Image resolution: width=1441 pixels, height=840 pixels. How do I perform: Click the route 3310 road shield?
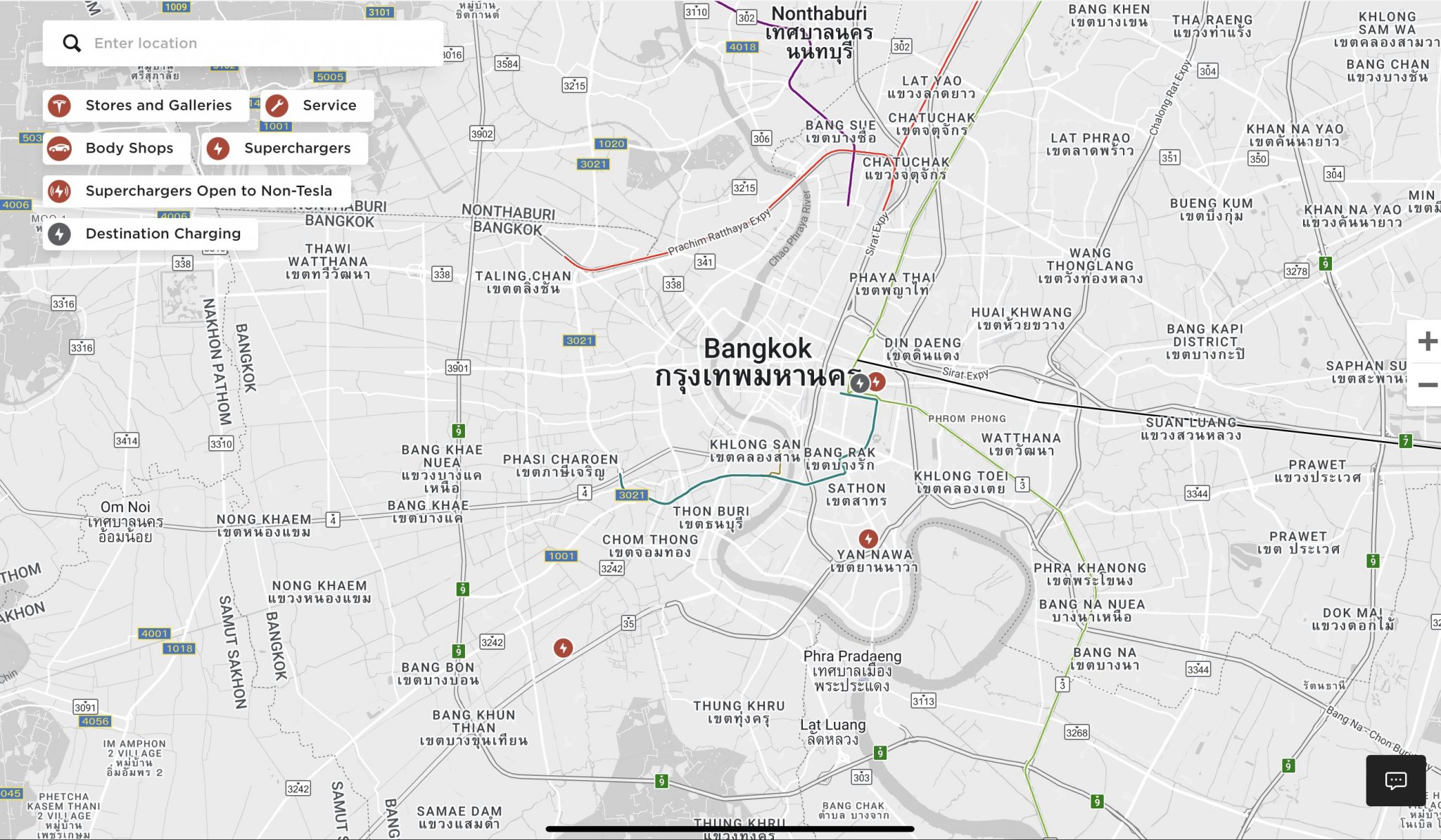[221, 444]
